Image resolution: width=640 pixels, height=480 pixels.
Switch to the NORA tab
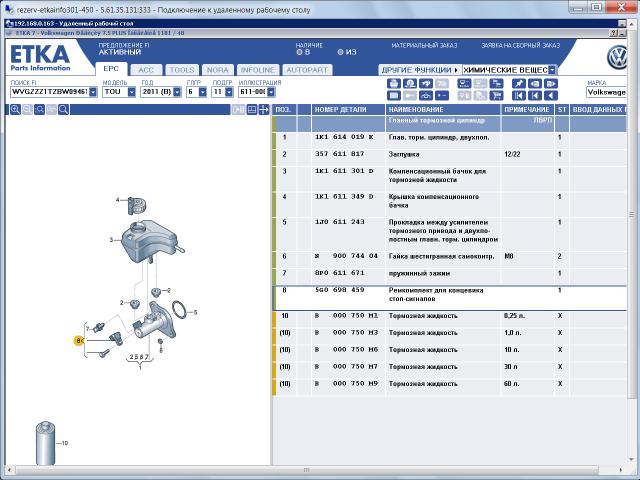click(x=218, y=70)
